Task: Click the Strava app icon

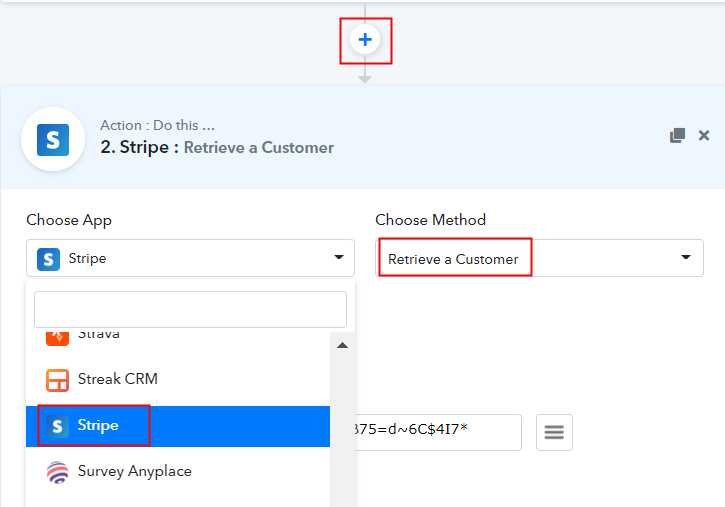Action: point(57,337)
